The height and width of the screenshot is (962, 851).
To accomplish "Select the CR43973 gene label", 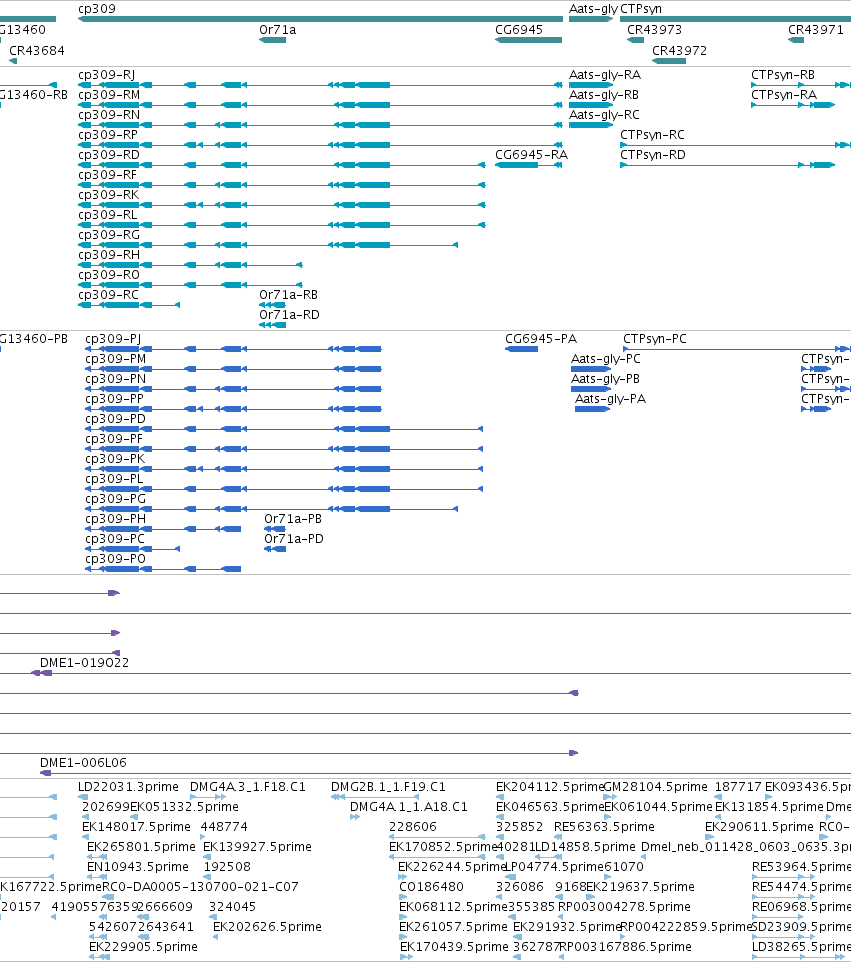I will pyautogui.click(x=654, y=29).
